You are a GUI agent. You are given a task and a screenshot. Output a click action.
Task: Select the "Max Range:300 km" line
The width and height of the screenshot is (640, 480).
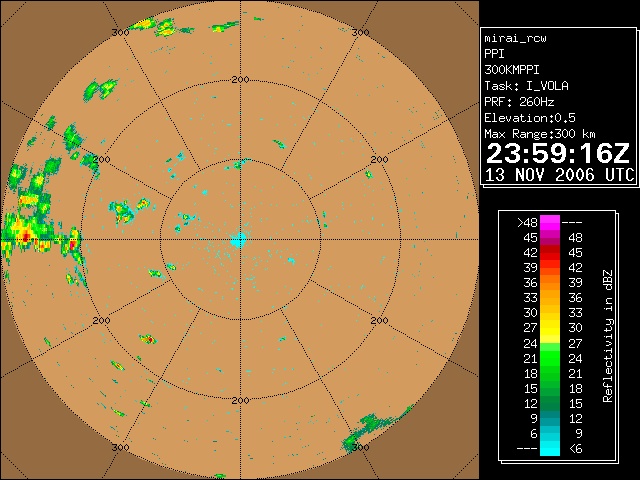[540, 134]
